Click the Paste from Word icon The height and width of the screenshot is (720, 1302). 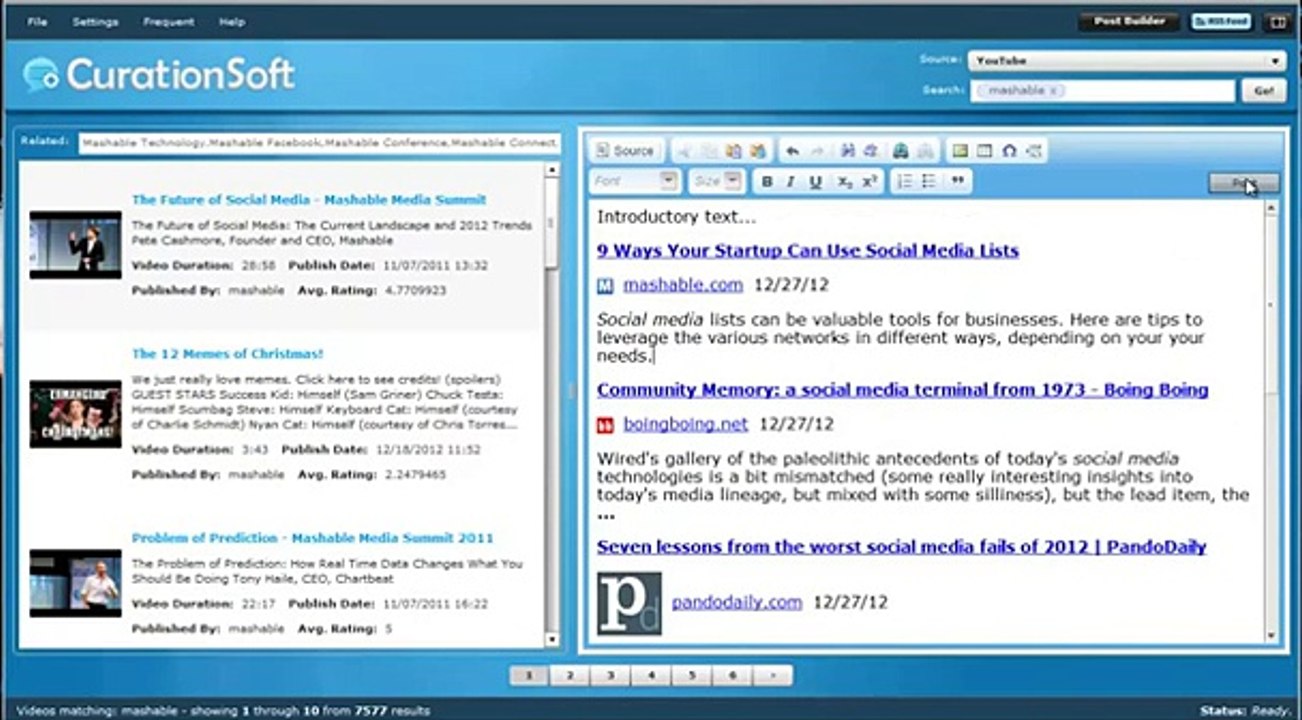(x=758, y=151)
